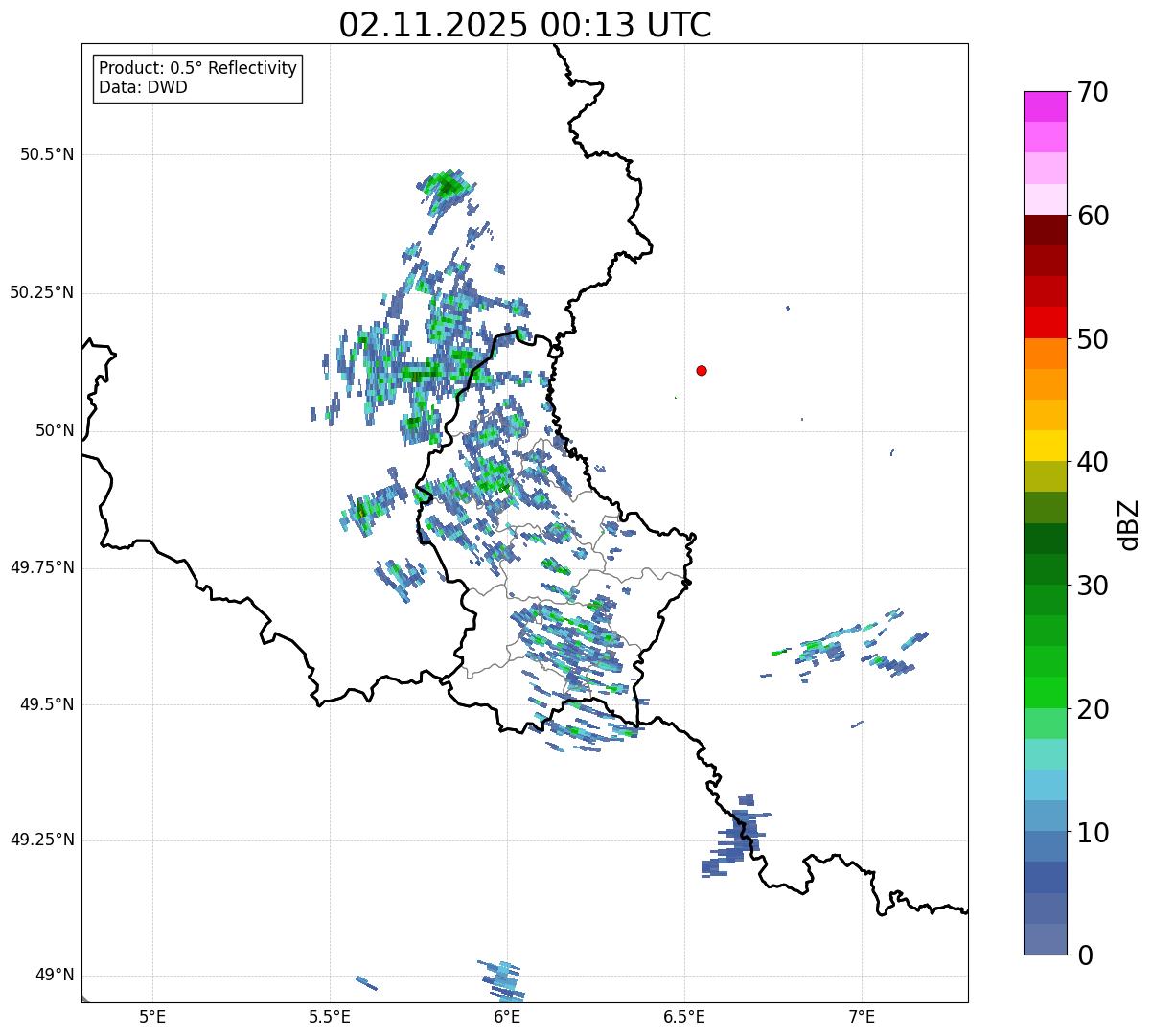
Task: Click the colorbar tick label 0
Action: (x=1085, y=955)
